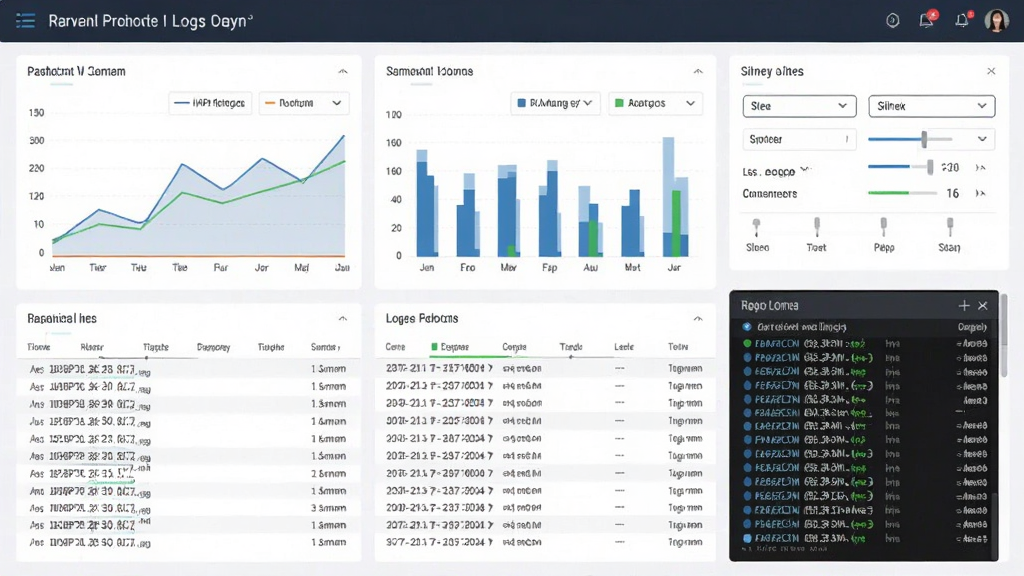This screenshot has height=576, width=1024.
Task: Open the Pocitum series dropdown
Action: pos(304,103)
